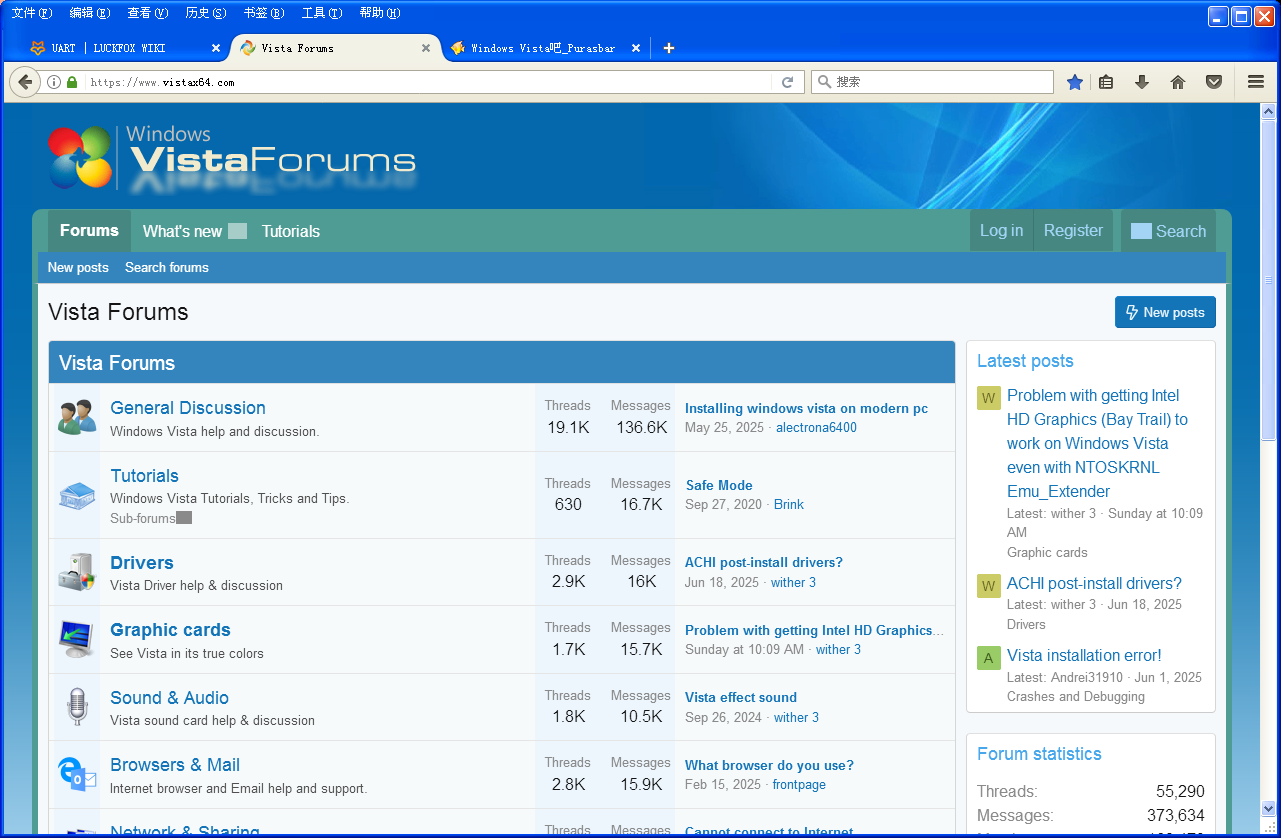The height and width of the screenshot is (838, 1281).
Task: Click the vertical scrollbar down arrow
Action: pos(1269,808)
